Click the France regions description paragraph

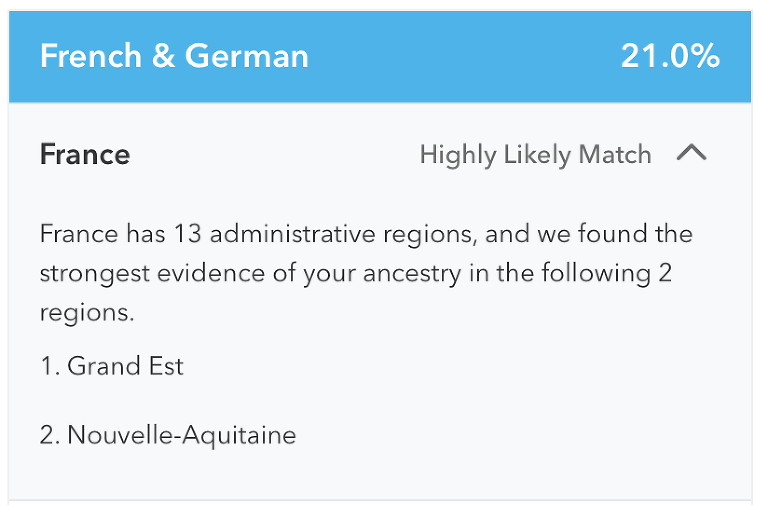pos(366,273)
